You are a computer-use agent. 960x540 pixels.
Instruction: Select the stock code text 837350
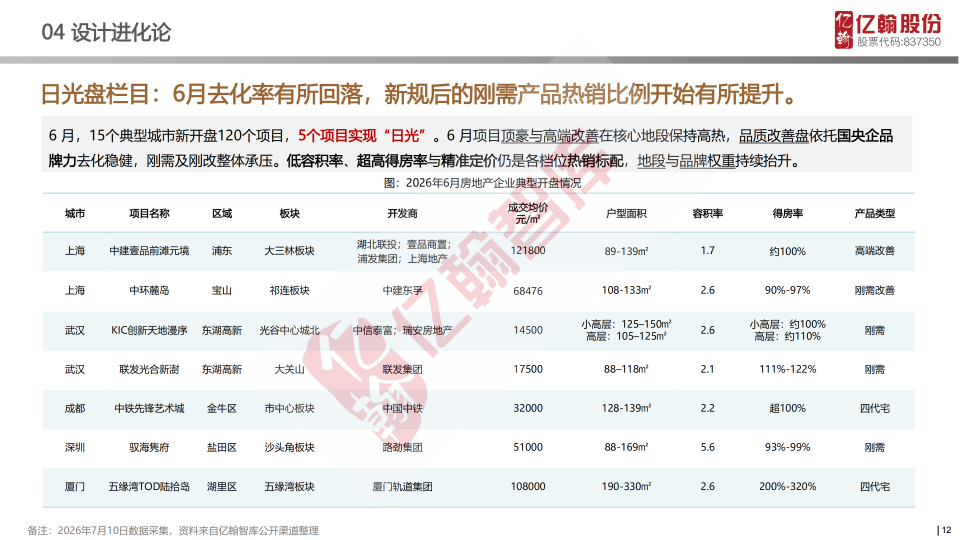(x=922, y=42)
